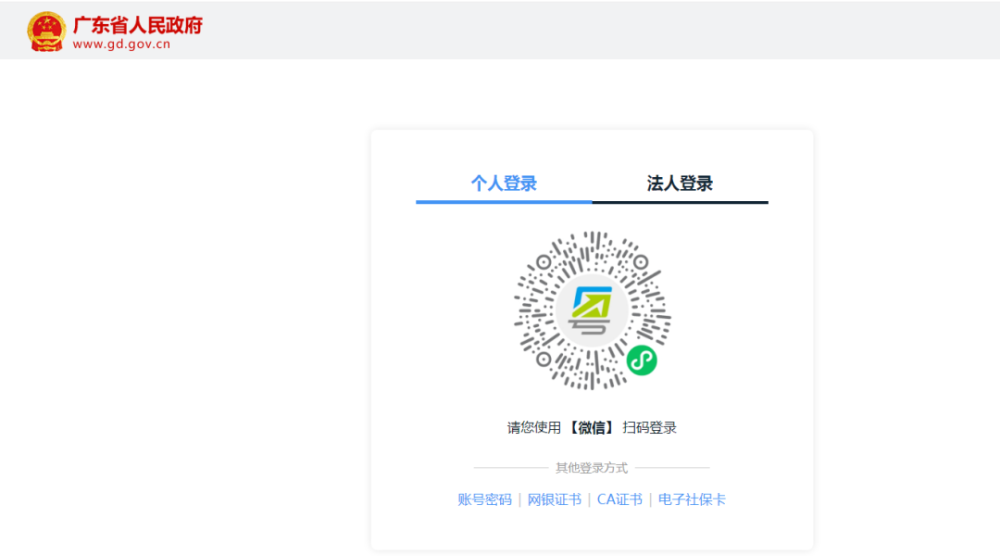Click the green mini-program icon on QR code
Image resolution: width=1000 pixels, height=556 pixels.
point(642,360)
